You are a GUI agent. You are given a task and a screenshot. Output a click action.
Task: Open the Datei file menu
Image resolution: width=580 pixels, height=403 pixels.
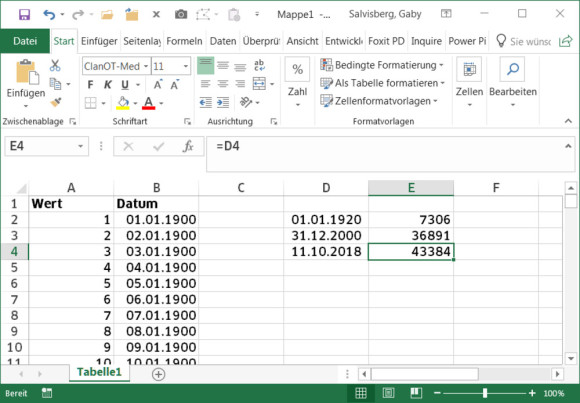tap(25, 41)
